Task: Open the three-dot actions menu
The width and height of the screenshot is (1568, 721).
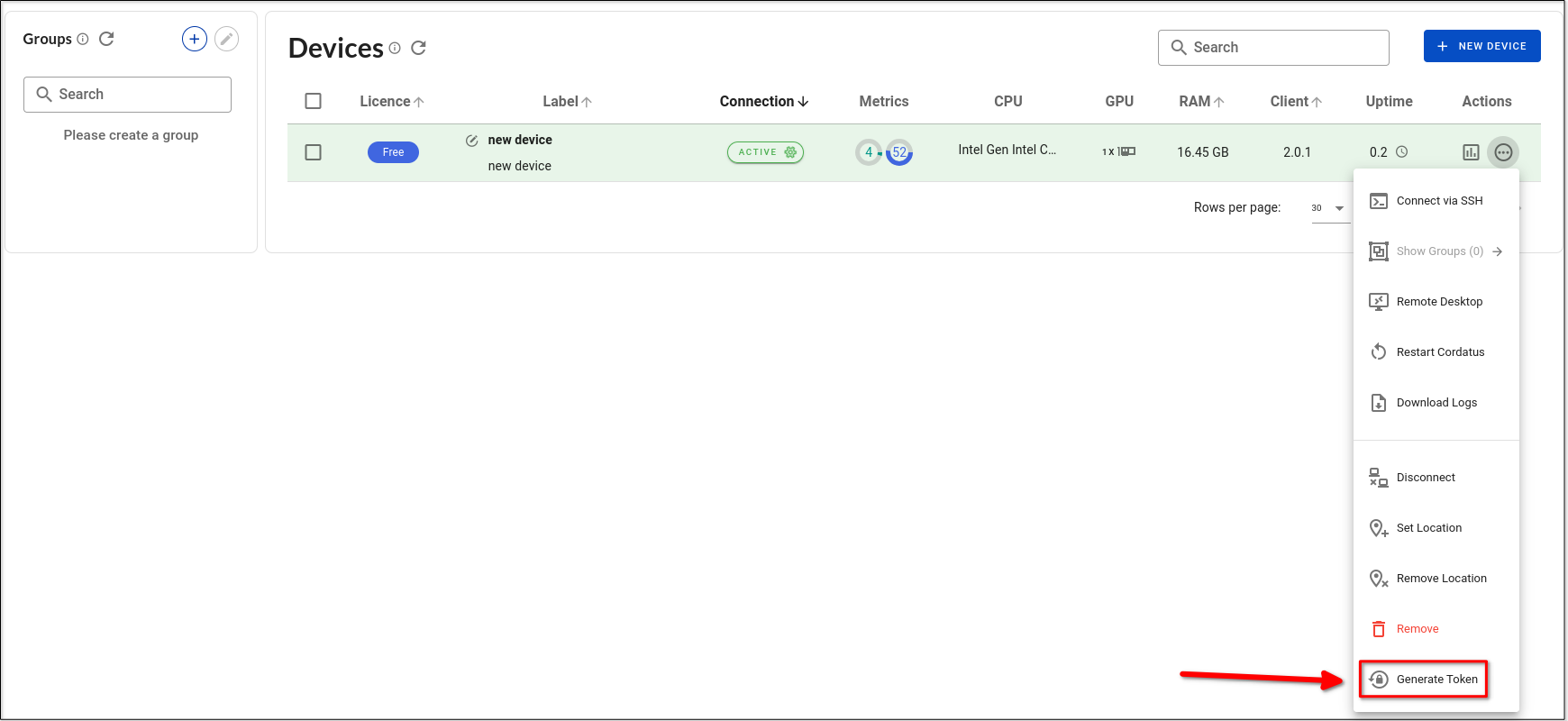Action: (1503, 152)
